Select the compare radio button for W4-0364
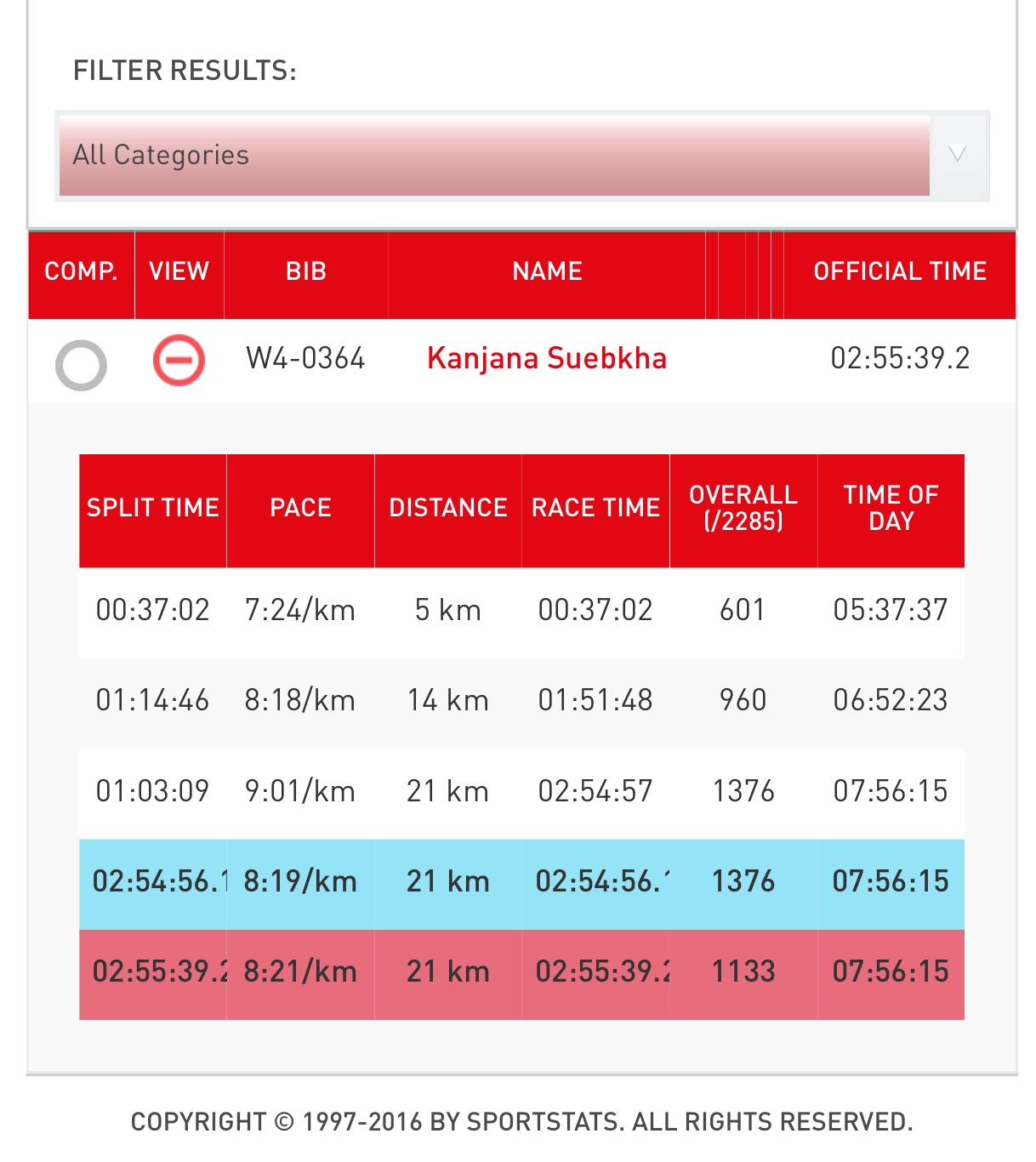Image resolution: width=1036 pixels, height=1162 pixels. (x=81, y=365)
